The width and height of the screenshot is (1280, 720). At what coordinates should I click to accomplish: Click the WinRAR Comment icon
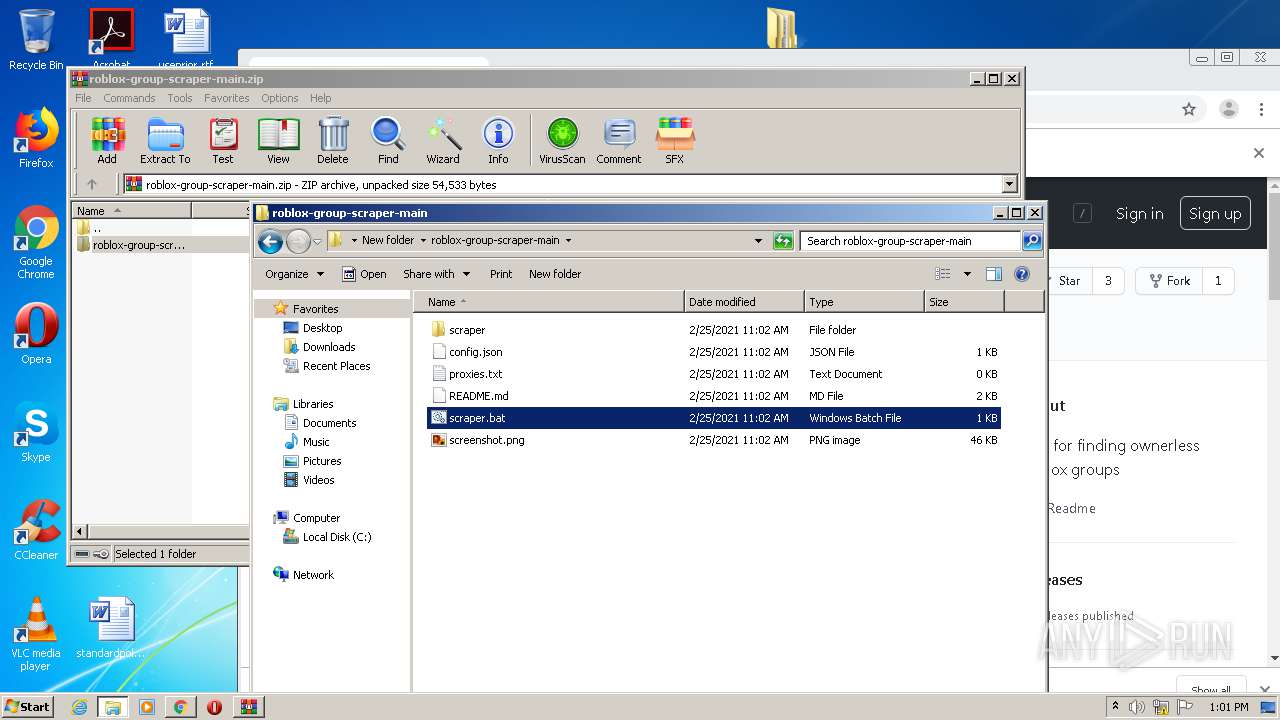619,141
